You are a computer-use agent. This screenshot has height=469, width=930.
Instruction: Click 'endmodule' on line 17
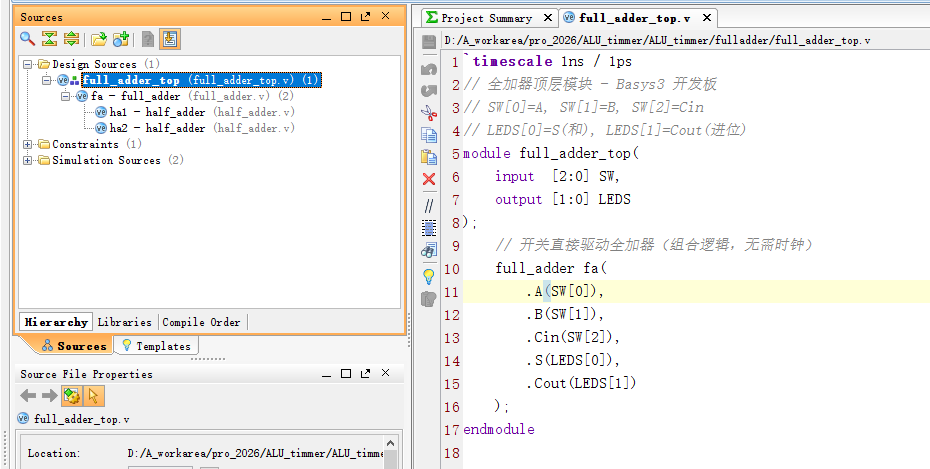coord(499,429)
